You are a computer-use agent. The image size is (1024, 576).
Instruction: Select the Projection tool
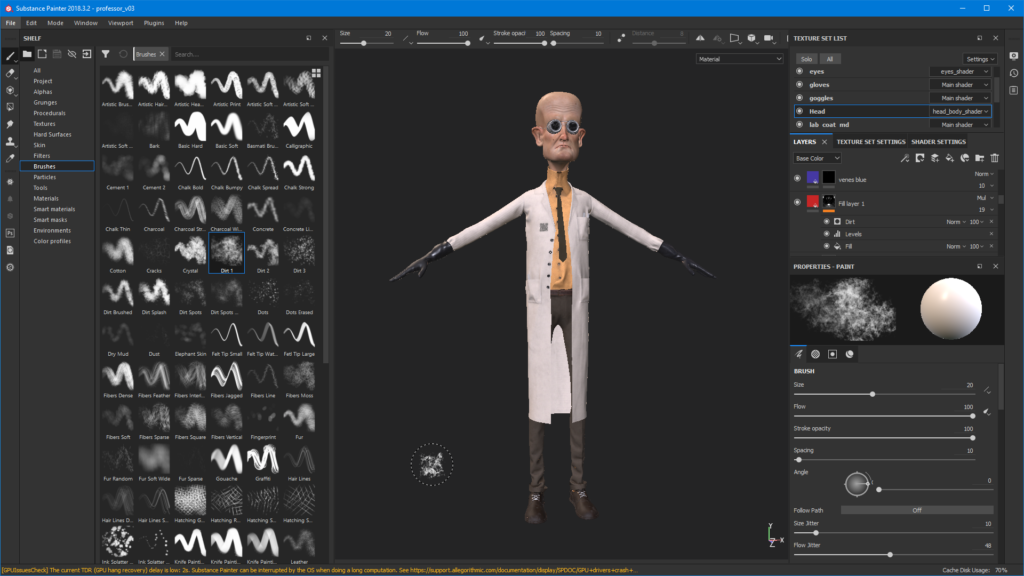tap(10, 90)
